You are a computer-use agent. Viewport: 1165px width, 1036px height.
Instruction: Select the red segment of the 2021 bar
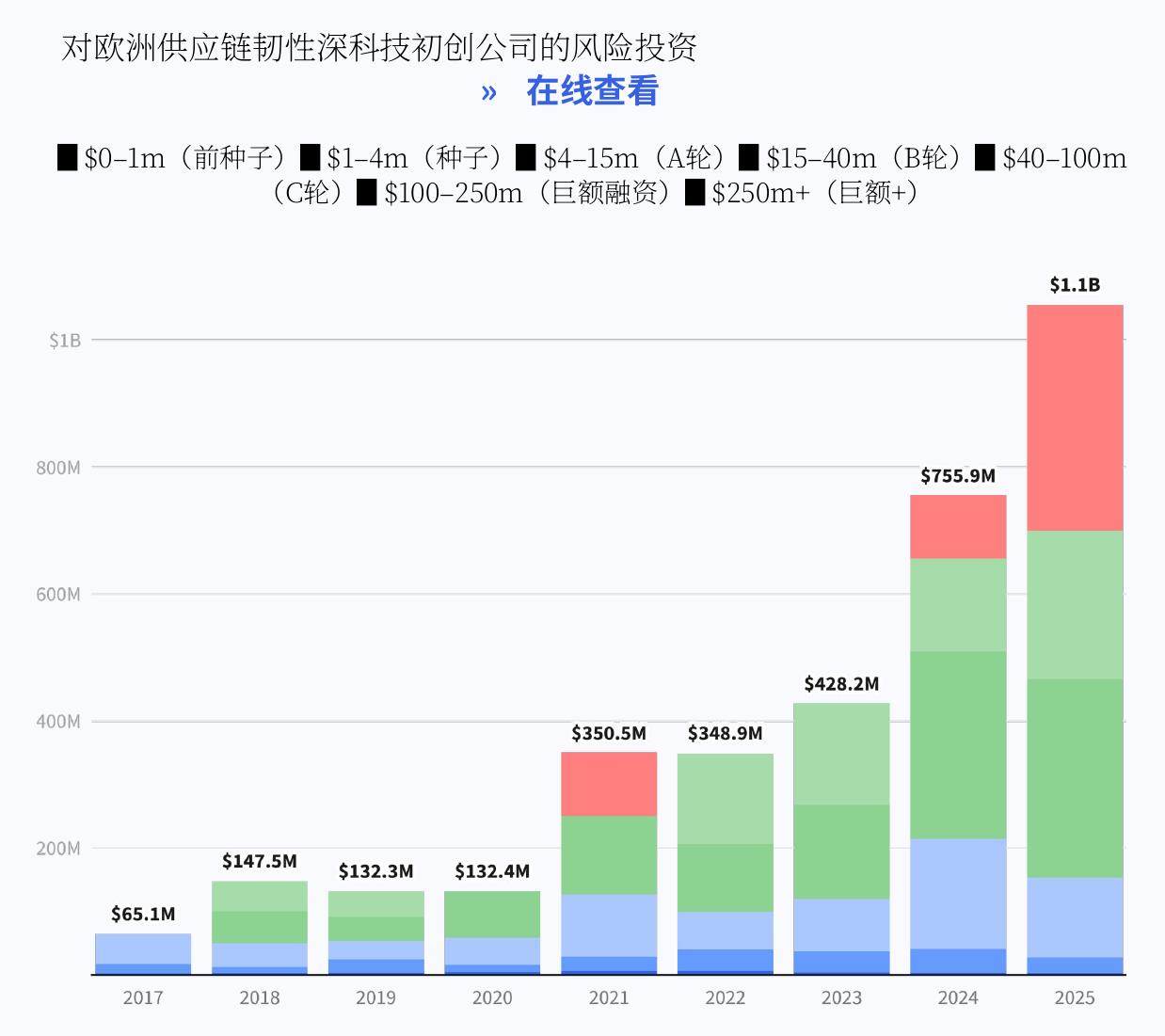(609, 784)
